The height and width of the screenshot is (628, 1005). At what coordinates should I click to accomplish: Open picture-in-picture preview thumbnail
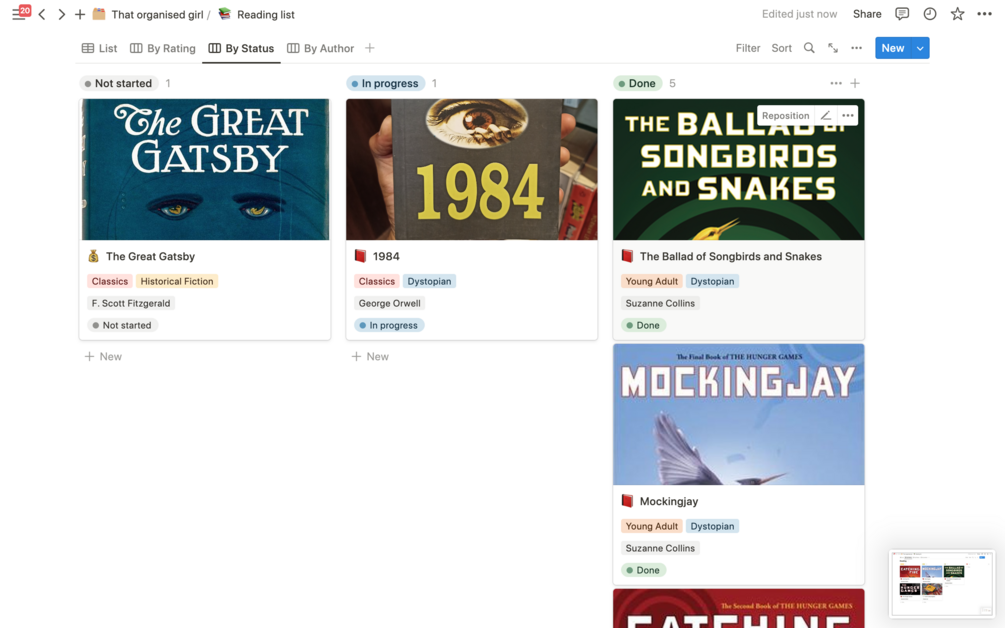pos(942,583)
